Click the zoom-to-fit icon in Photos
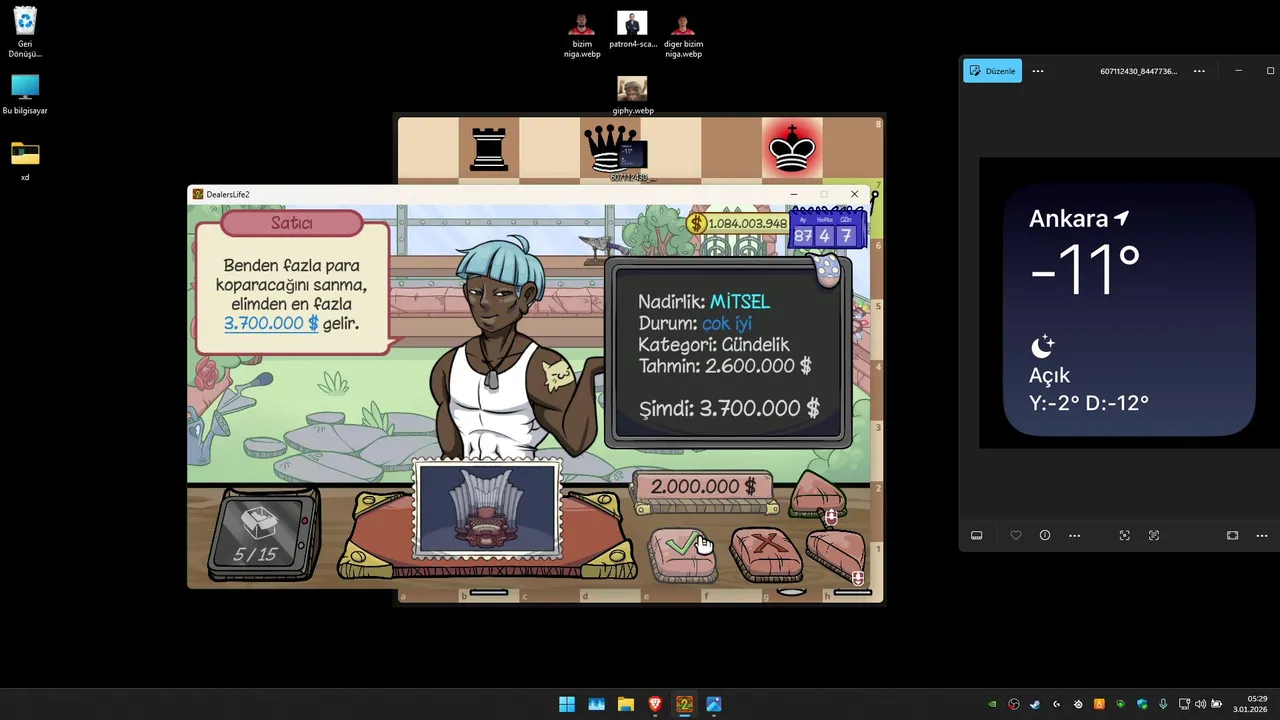The width and height of the screenshot is (1280, 720). click(x=1124, y=535)
